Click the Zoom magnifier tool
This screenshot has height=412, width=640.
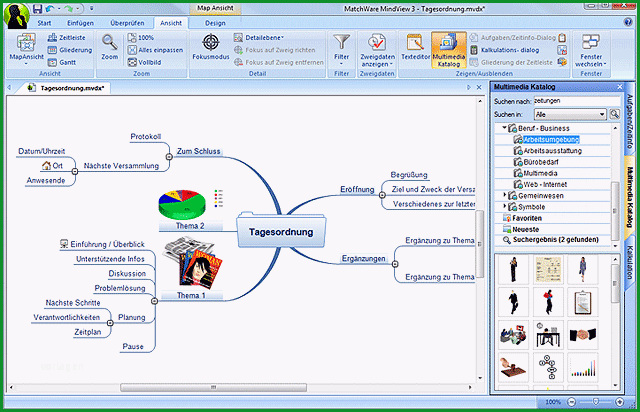point(110,47)
